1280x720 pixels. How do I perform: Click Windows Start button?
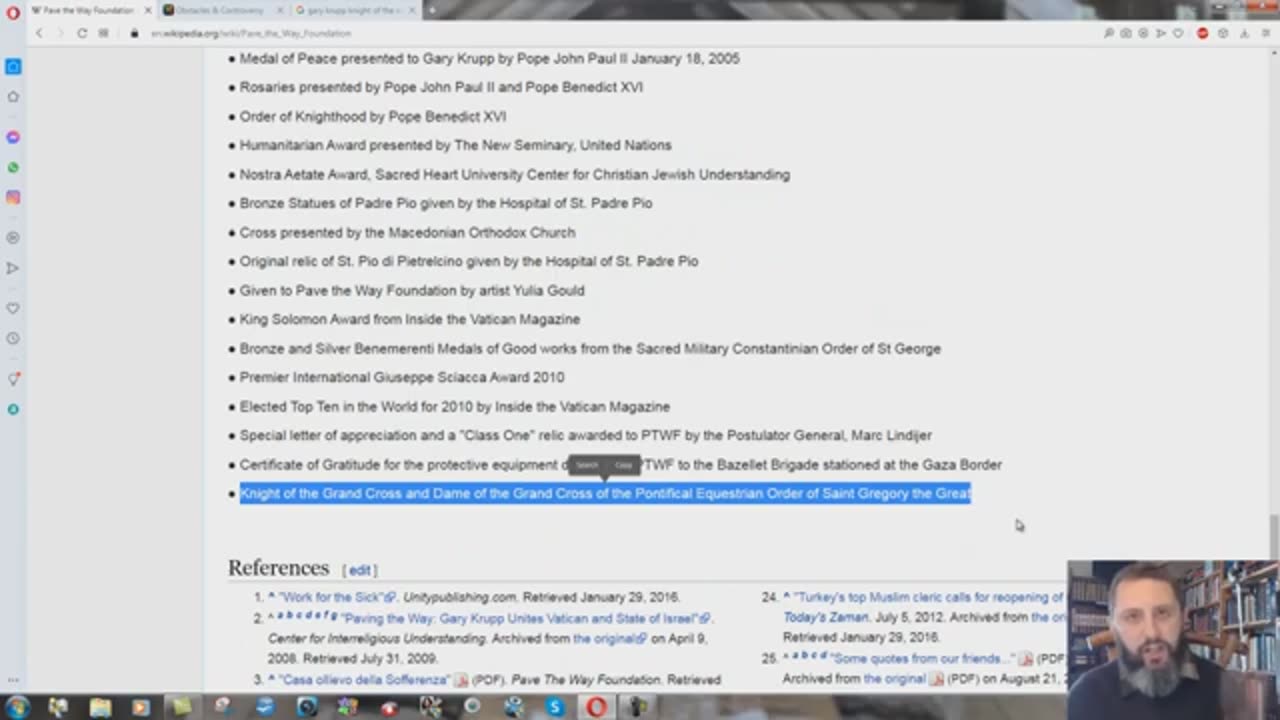point(17,707)
